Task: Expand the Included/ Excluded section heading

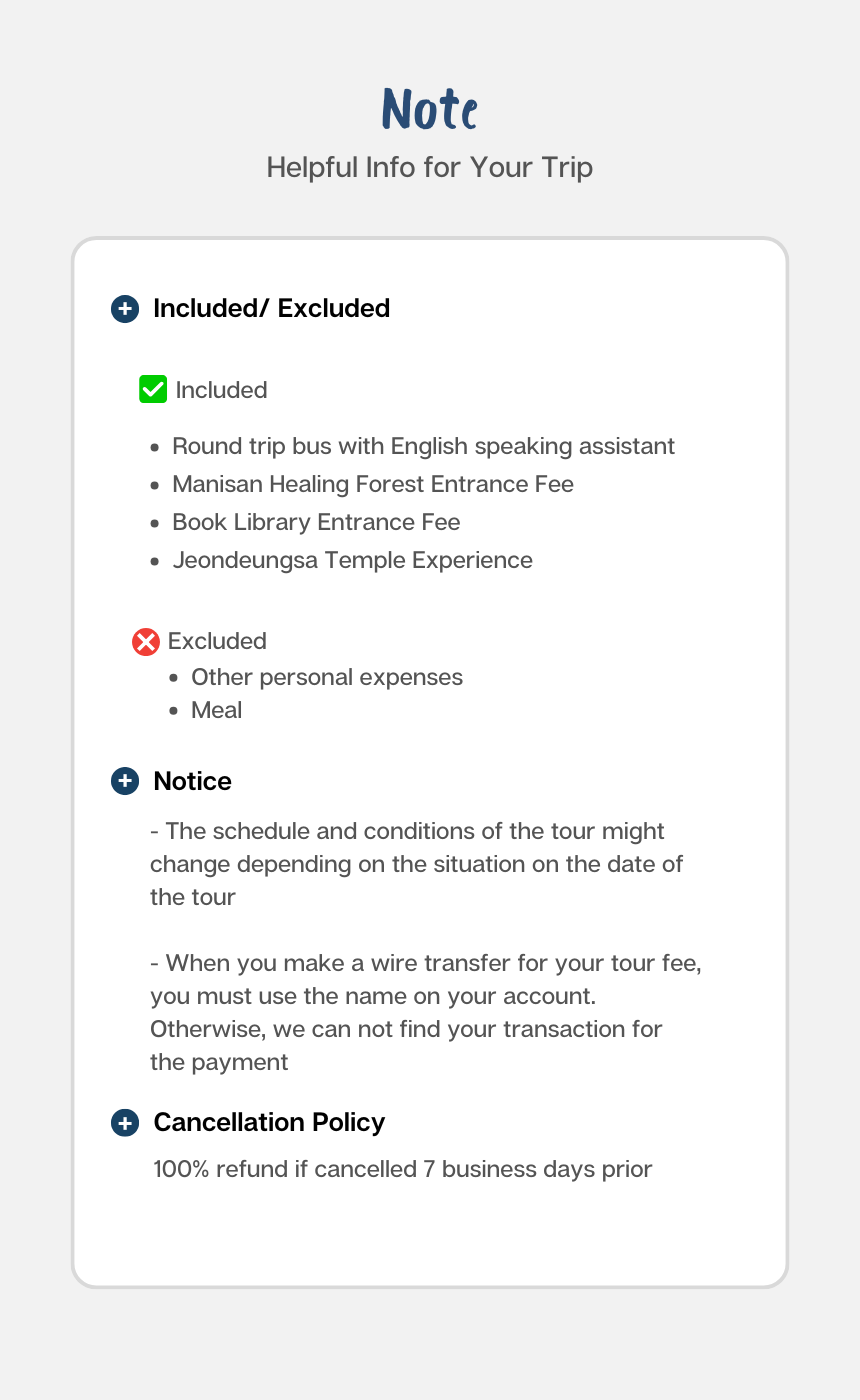Action: click(271, 309)
